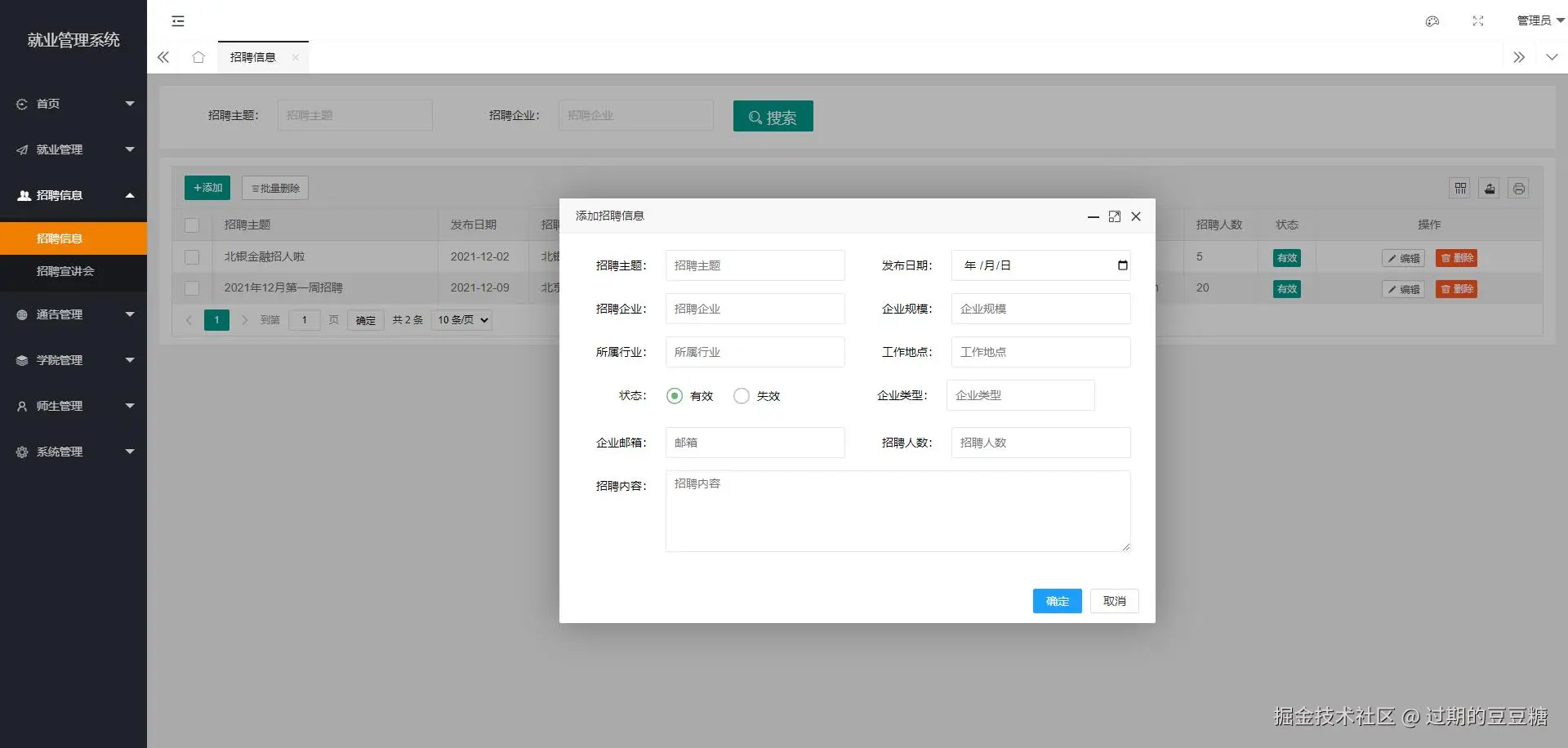Click inside the 招聘主题 input in the dialog
The height and width of the screenshot is (748, 1568).
tap(755, 265)
